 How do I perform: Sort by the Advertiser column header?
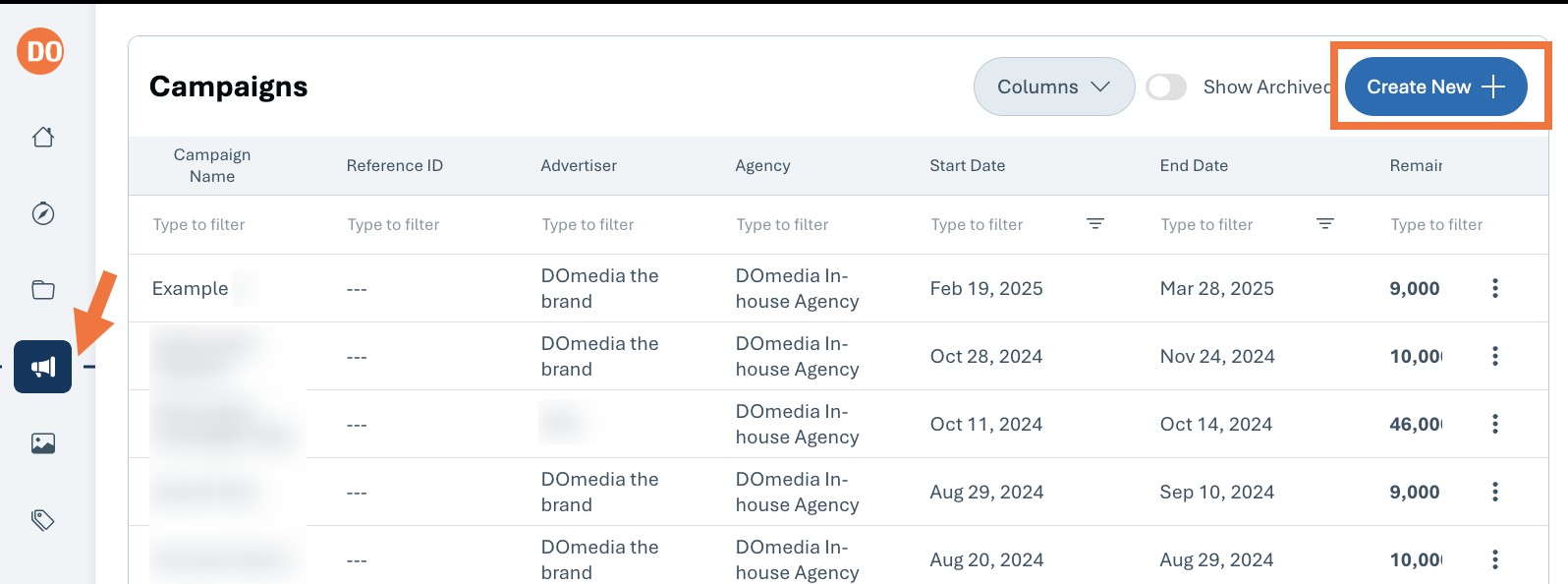coord(579,165)
